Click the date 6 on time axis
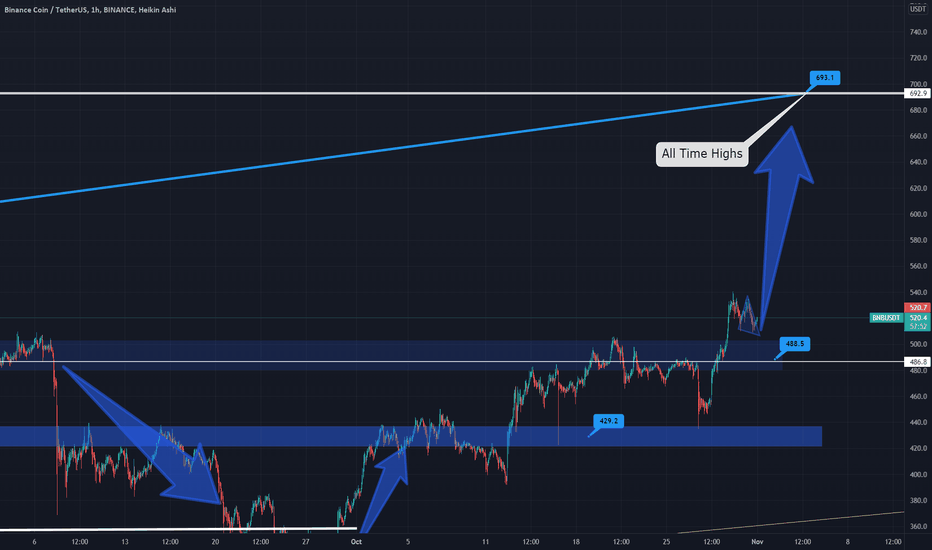Image resolution: width=932 pixels, height=550 pixels. 34,542
